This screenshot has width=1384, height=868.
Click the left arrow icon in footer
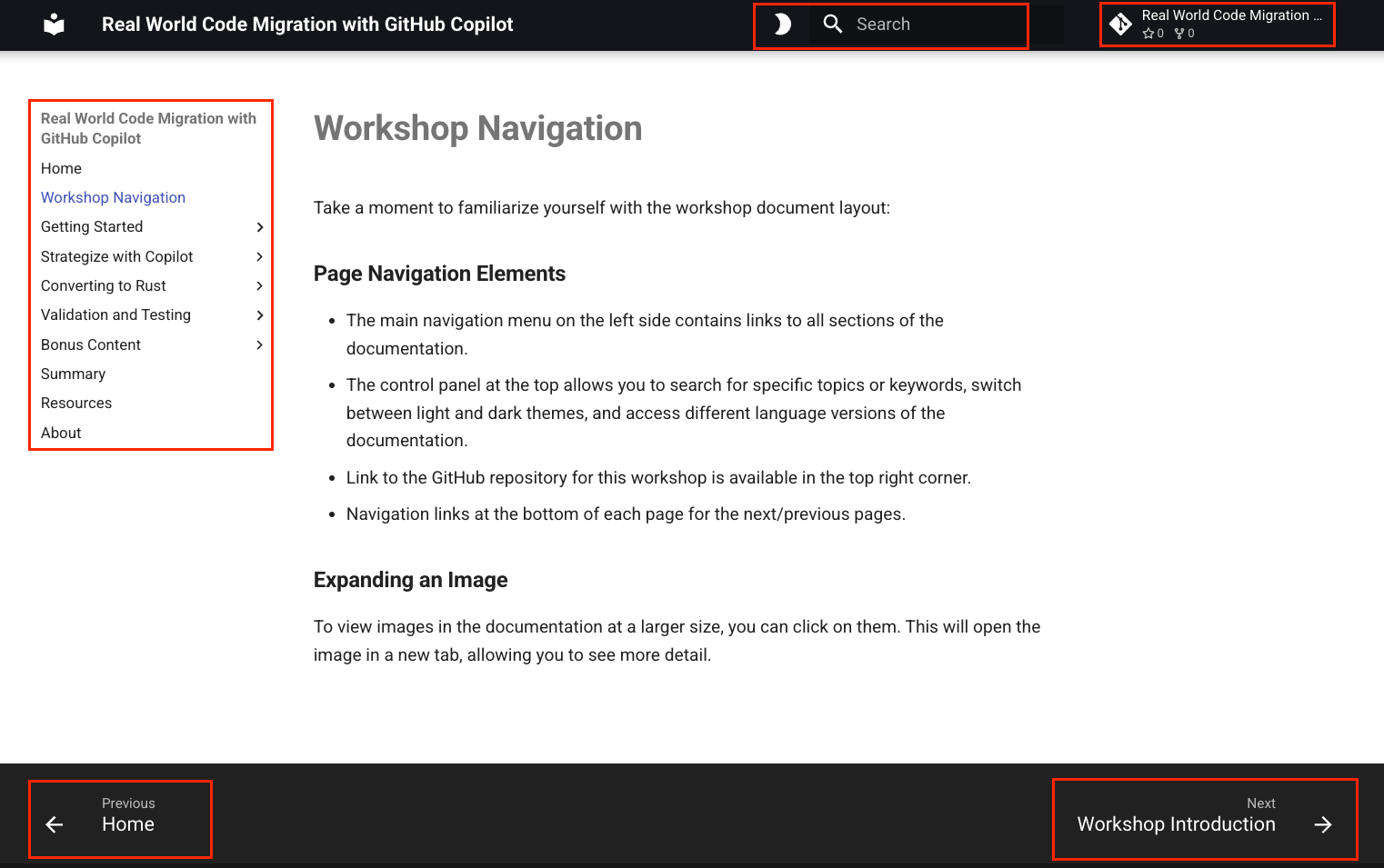click(x=55, y=824)
